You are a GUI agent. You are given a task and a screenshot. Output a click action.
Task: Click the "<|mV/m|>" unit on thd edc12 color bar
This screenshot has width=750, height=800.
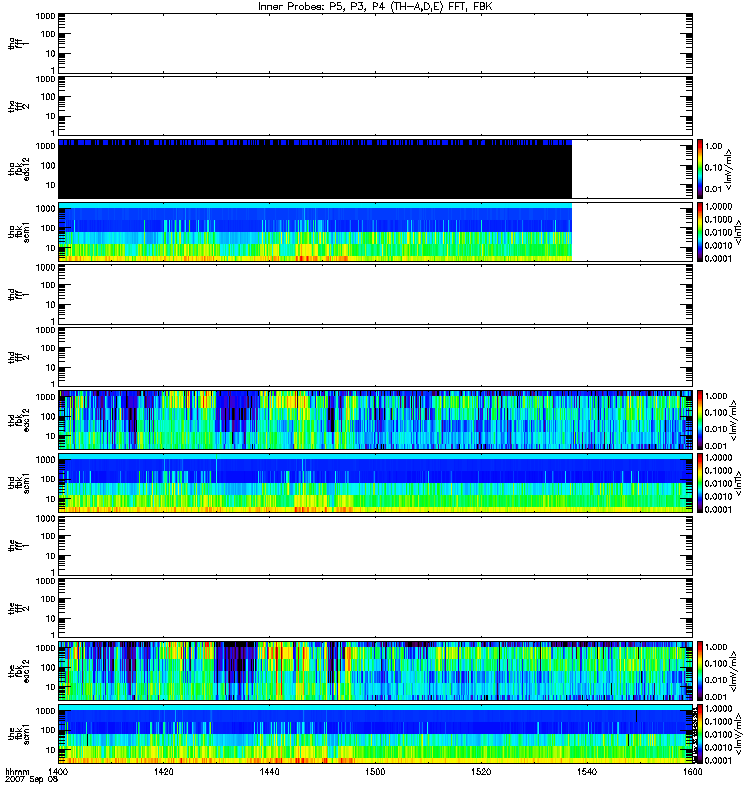pyautogui.click(x=734, y=420)
